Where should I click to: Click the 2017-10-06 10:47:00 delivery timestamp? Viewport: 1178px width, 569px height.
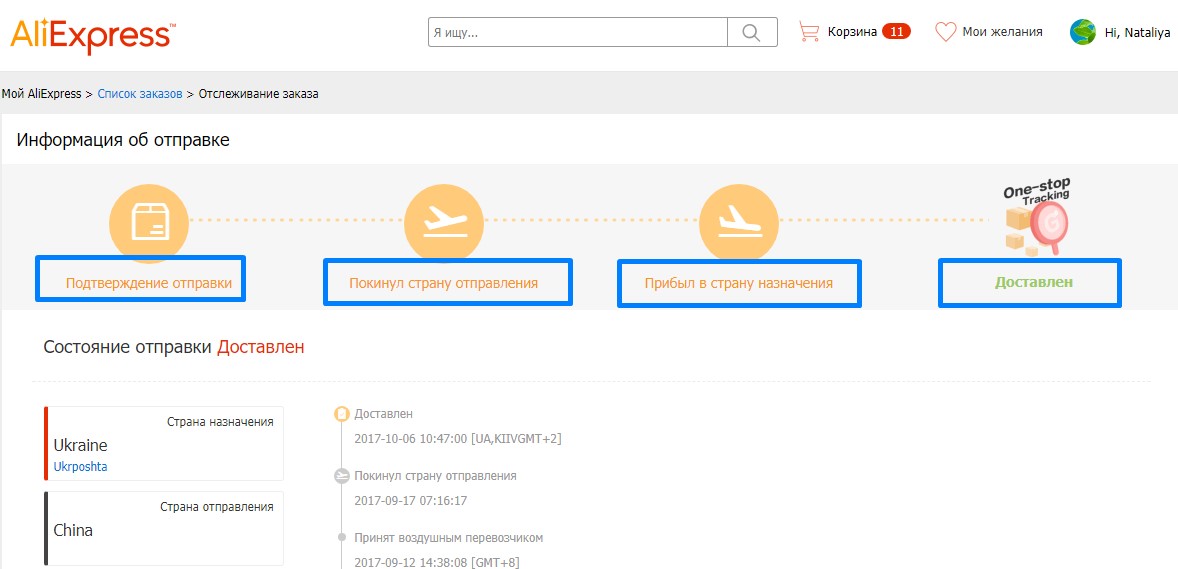pyautogui.click(x=458, y=438)
